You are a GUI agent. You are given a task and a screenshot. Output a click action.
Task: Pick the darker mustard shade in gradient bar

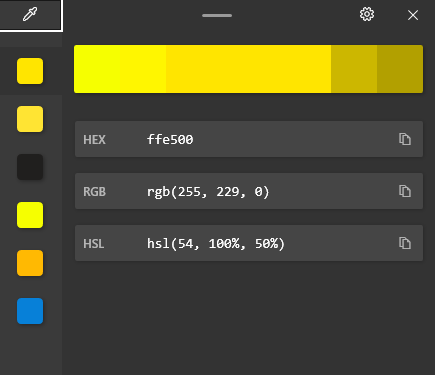[x=354, y=69]
